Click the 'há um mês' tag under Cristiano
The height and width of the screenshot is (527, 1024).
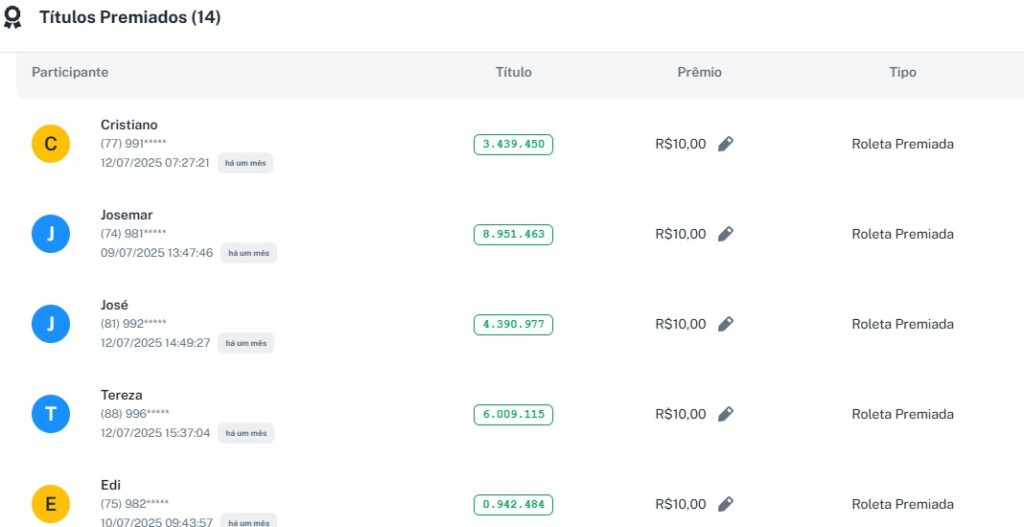pos(245,163)
